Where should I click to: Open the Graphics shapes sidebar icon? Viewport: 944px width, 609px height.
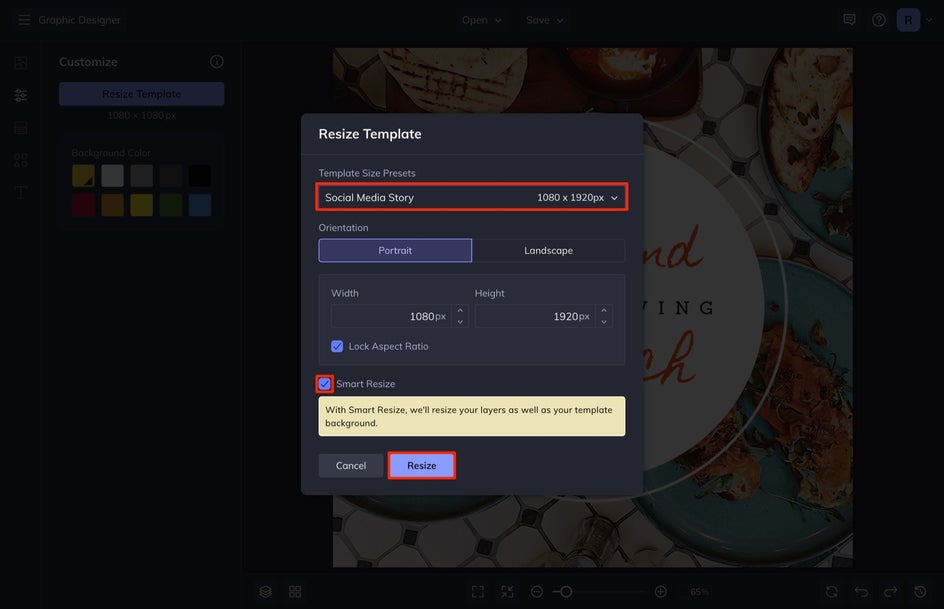tap(21, 160)
